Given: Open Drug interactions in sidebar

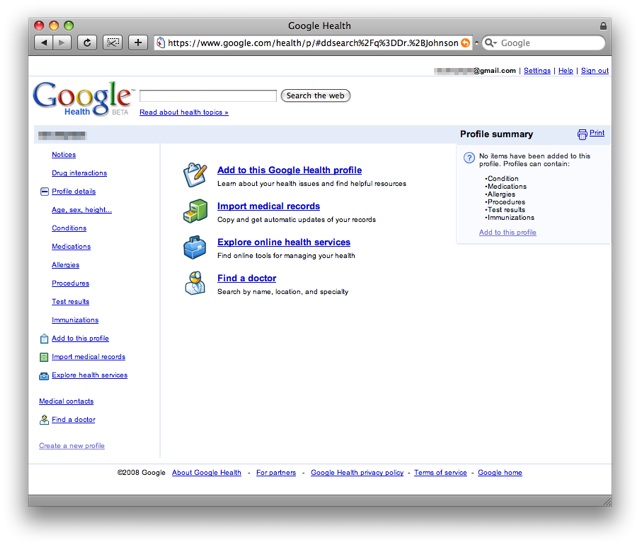Looking at the screenshot, I should coord(79,173).
